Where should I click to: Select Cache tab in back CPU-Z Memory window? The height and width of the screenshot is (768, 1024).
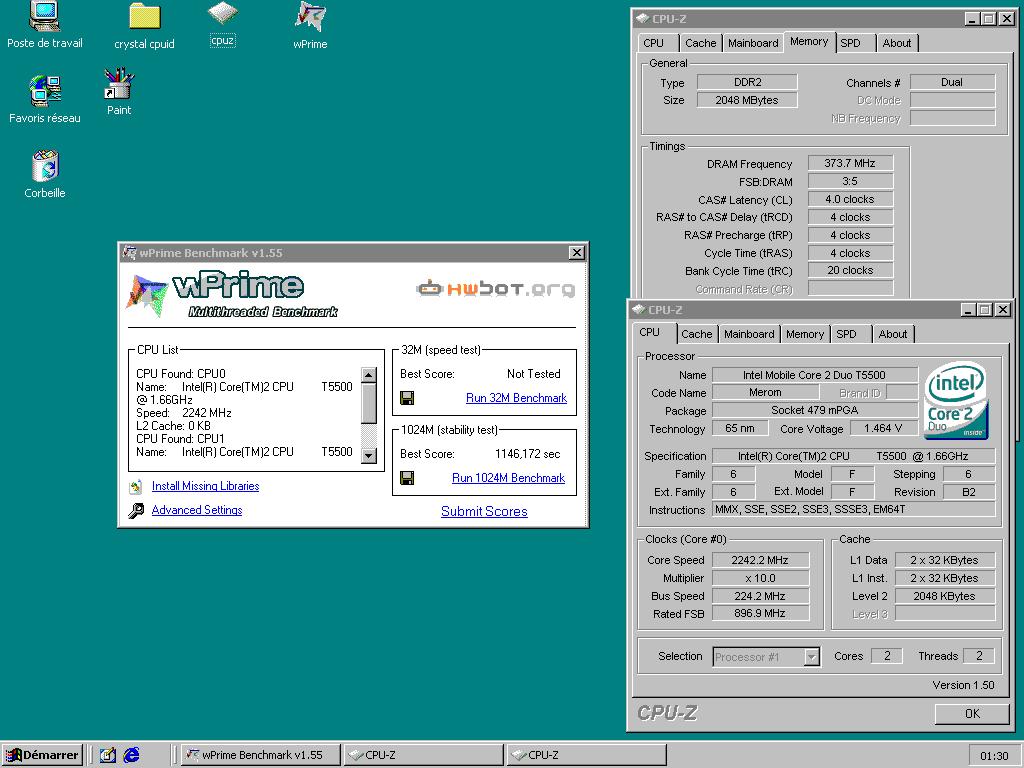click(700, 43)
